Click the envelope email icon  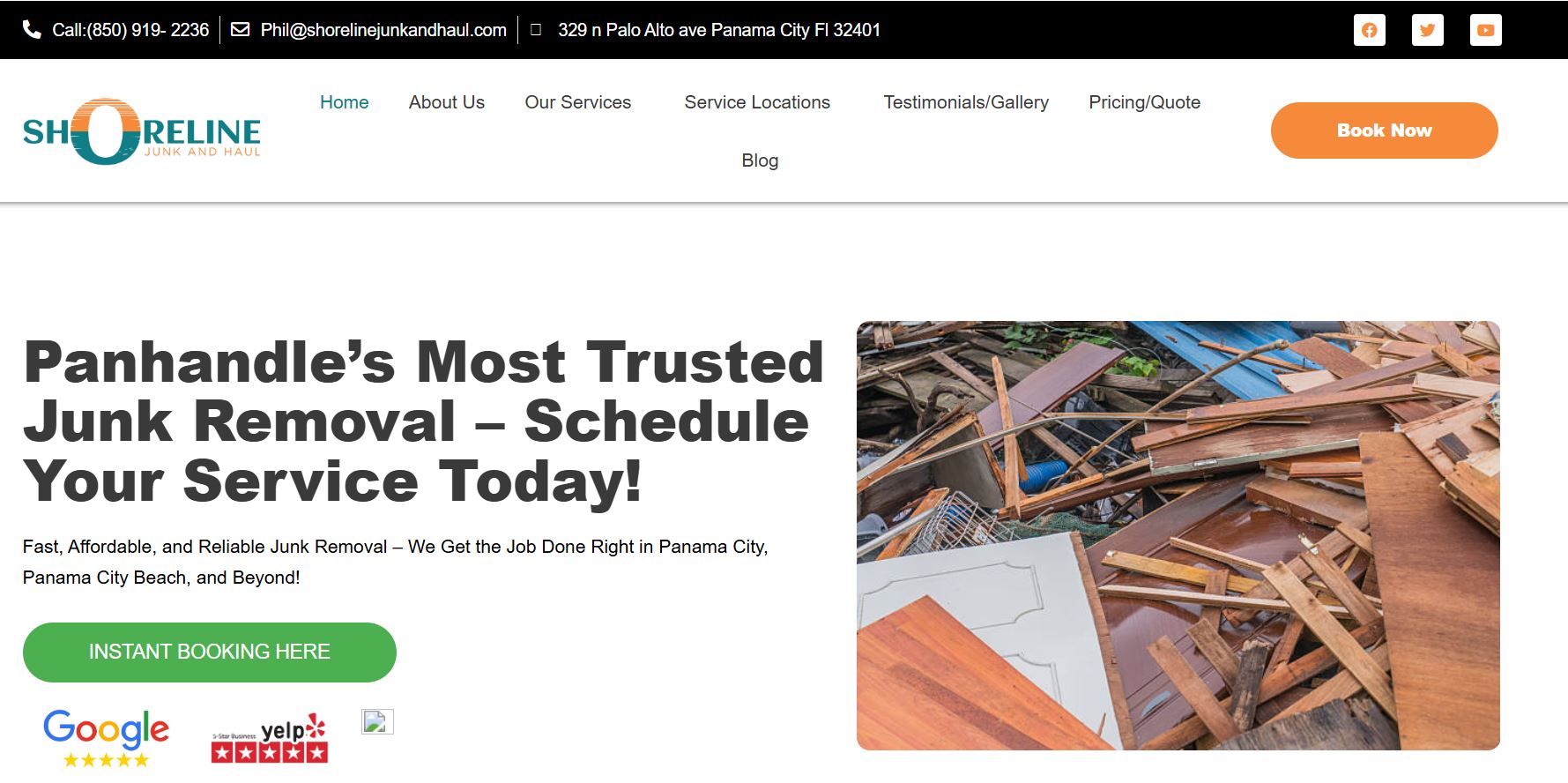pos(240,30)
